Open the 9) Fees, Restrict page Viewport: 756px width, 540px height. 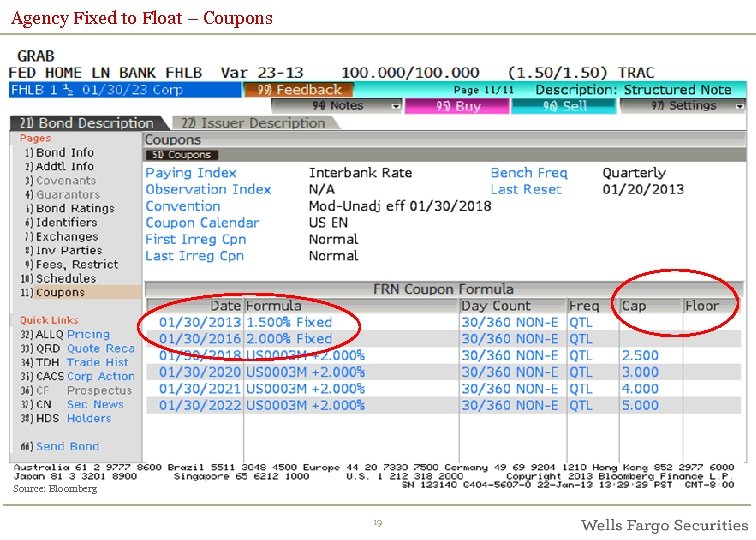click(x=71, y=264)
